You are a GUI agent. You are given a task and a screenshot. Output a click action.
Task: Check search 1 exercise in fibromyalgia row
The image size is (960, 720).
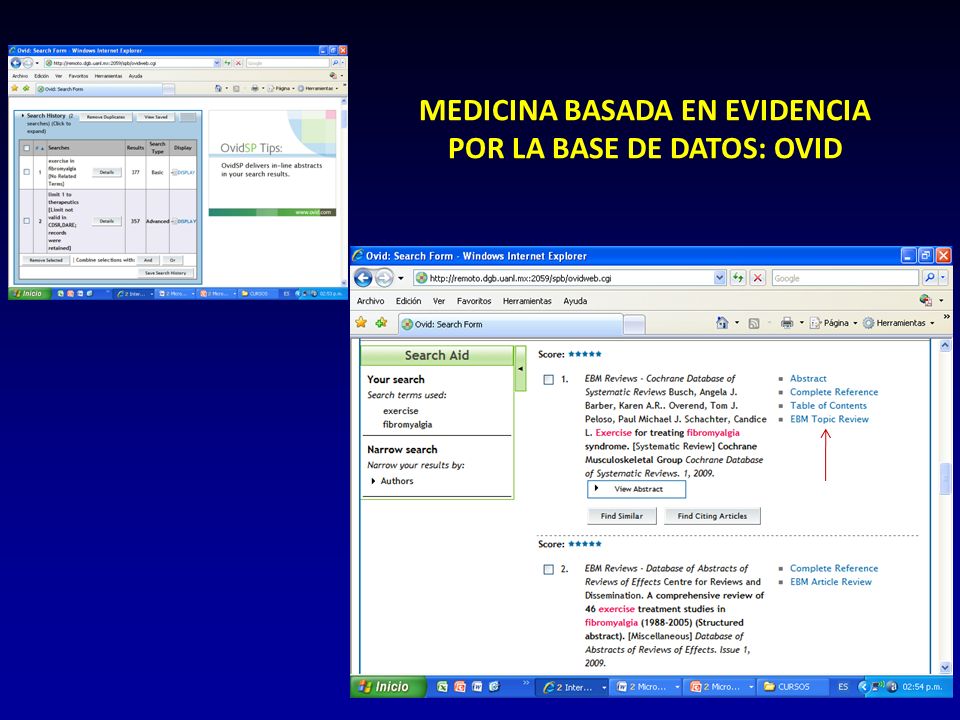click(x=26, y=172)
